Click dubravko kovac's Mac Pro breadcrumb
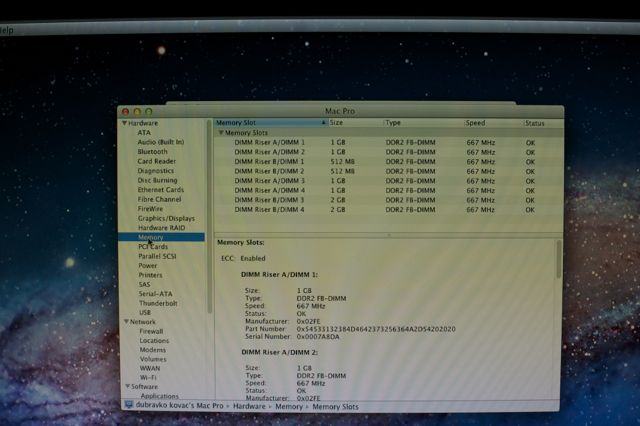Screen dimensions: 640x426 click(x=180, y=406)
